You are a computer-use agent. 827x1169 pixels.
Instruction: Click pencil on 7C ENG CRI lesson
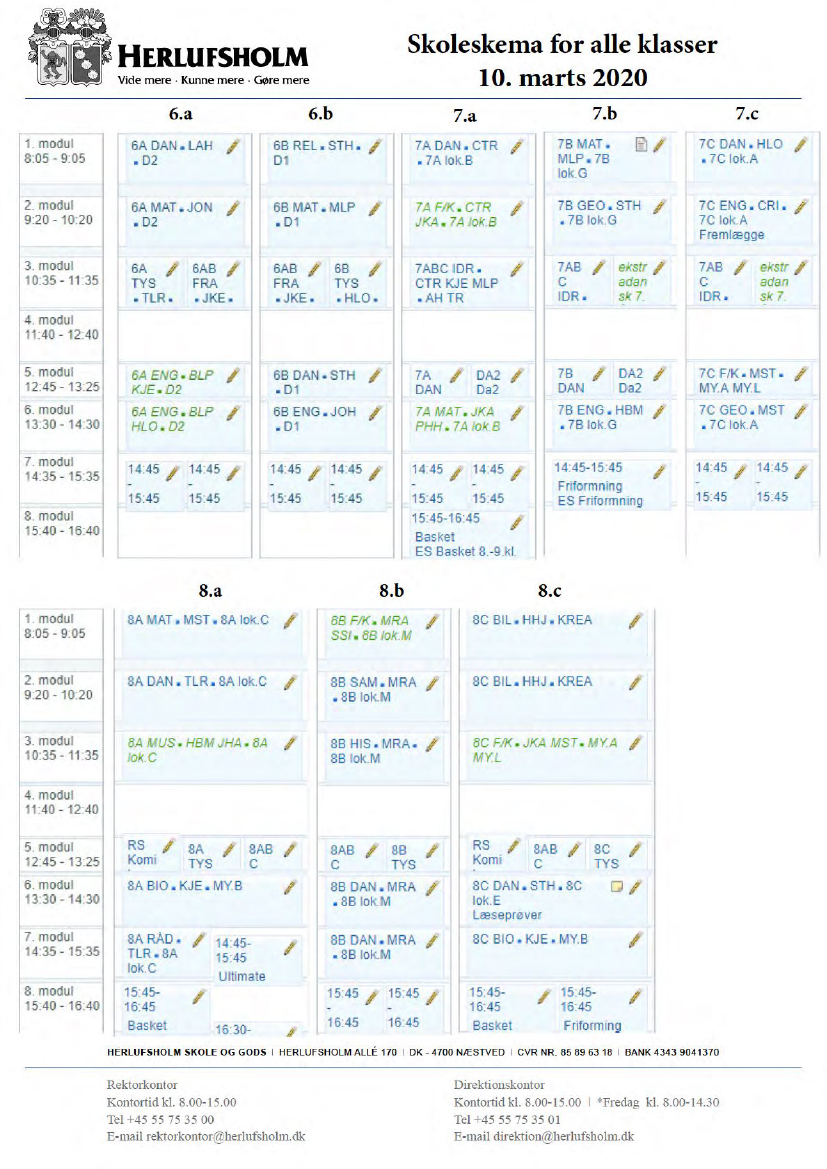click(x=800, y=208)
